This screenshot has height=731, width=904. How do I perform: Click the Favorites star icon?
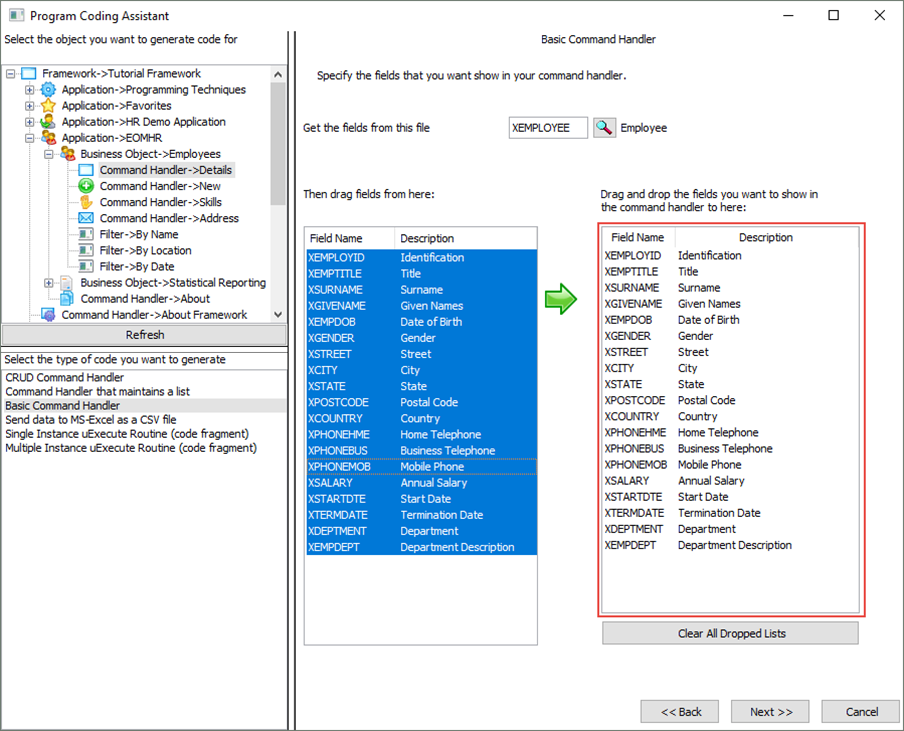(48, 105)
